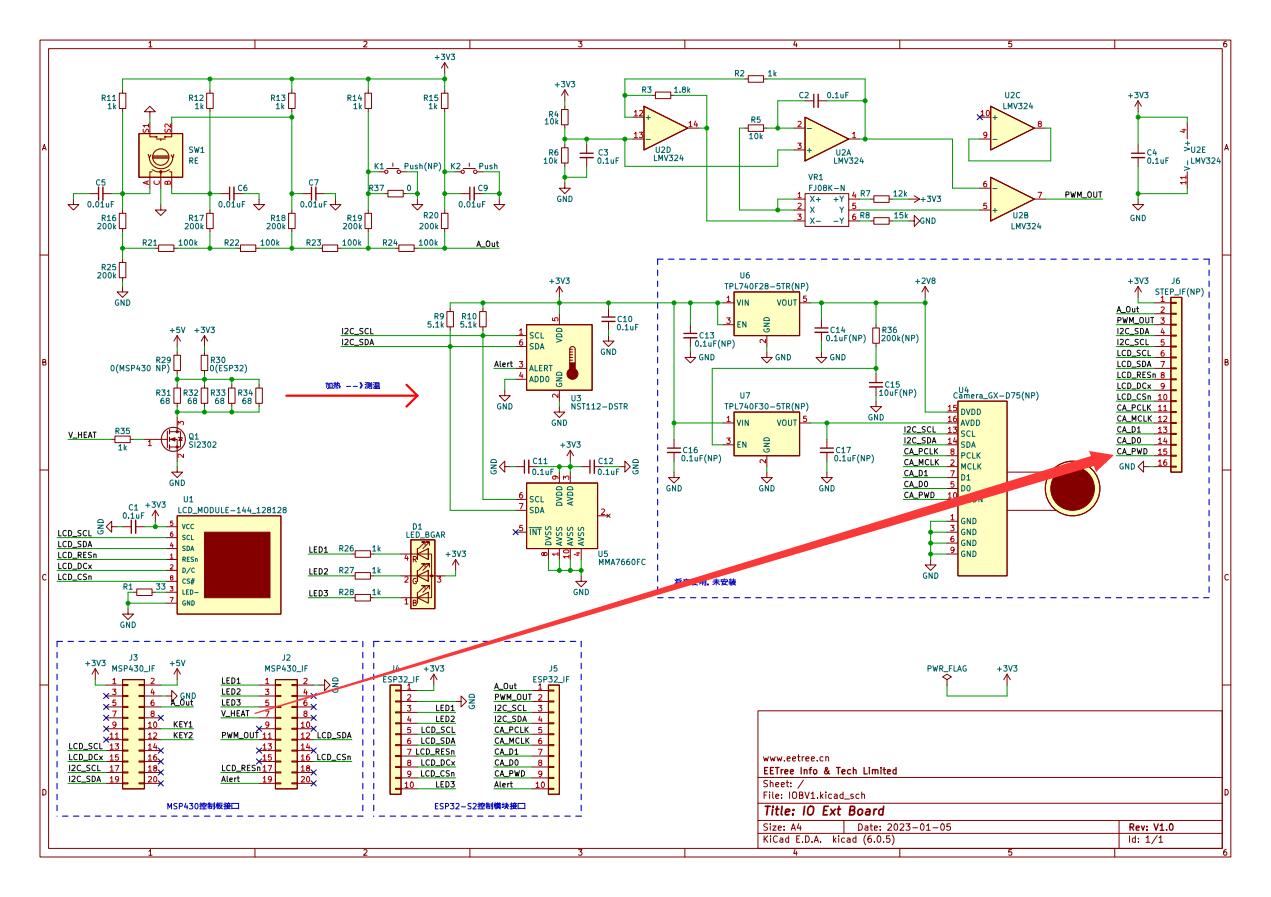Select the R1 33 ohm resistor
1271x897 pixels.
(x=145, y=591)
